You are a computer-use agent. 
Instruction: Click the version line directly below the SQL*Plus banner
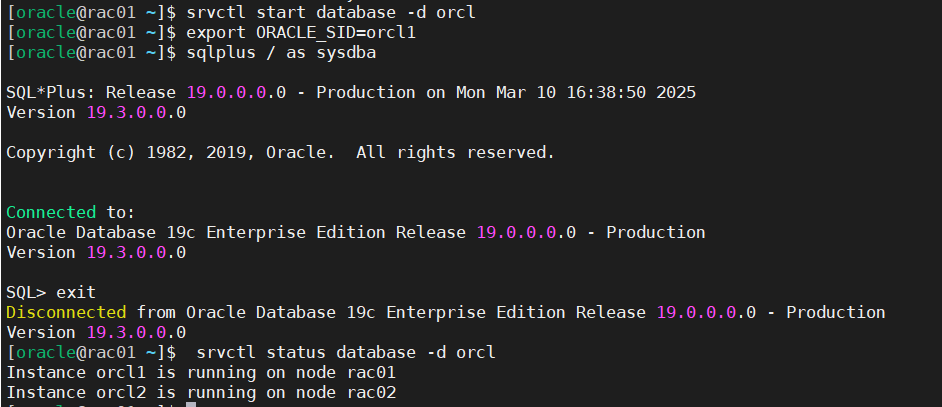(96, 112)
